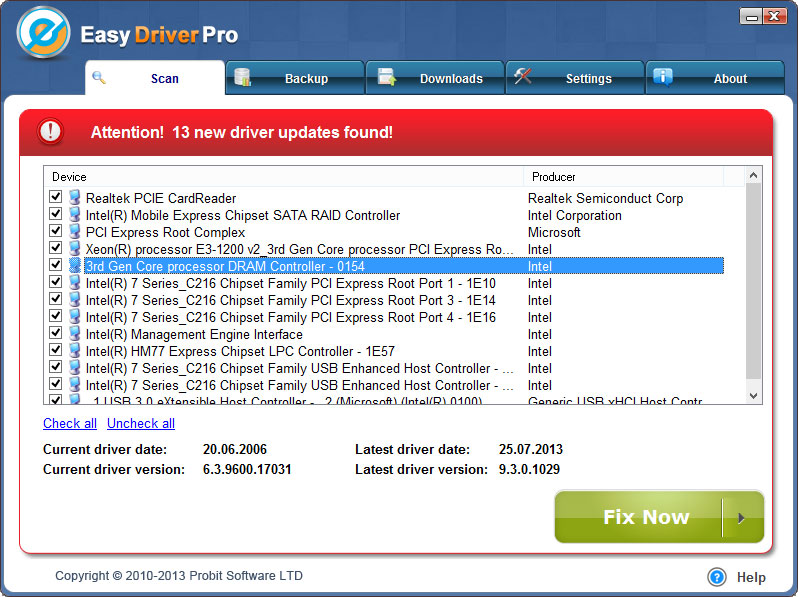The width and height of the screenshot is (798, 597).
Task: Select Realtek PCIE CardReader row text
Action: pos(161,198)
